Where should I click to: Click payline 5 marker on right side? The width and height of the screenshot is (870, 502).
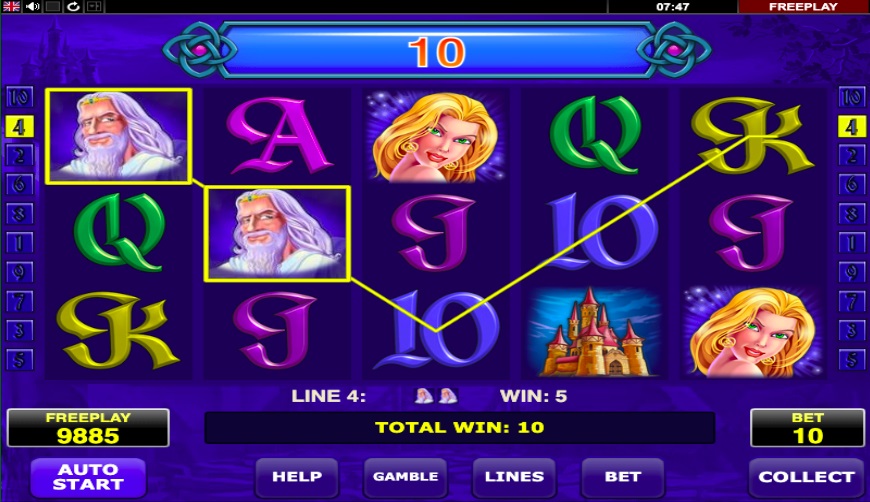click(x=851, y=359)
